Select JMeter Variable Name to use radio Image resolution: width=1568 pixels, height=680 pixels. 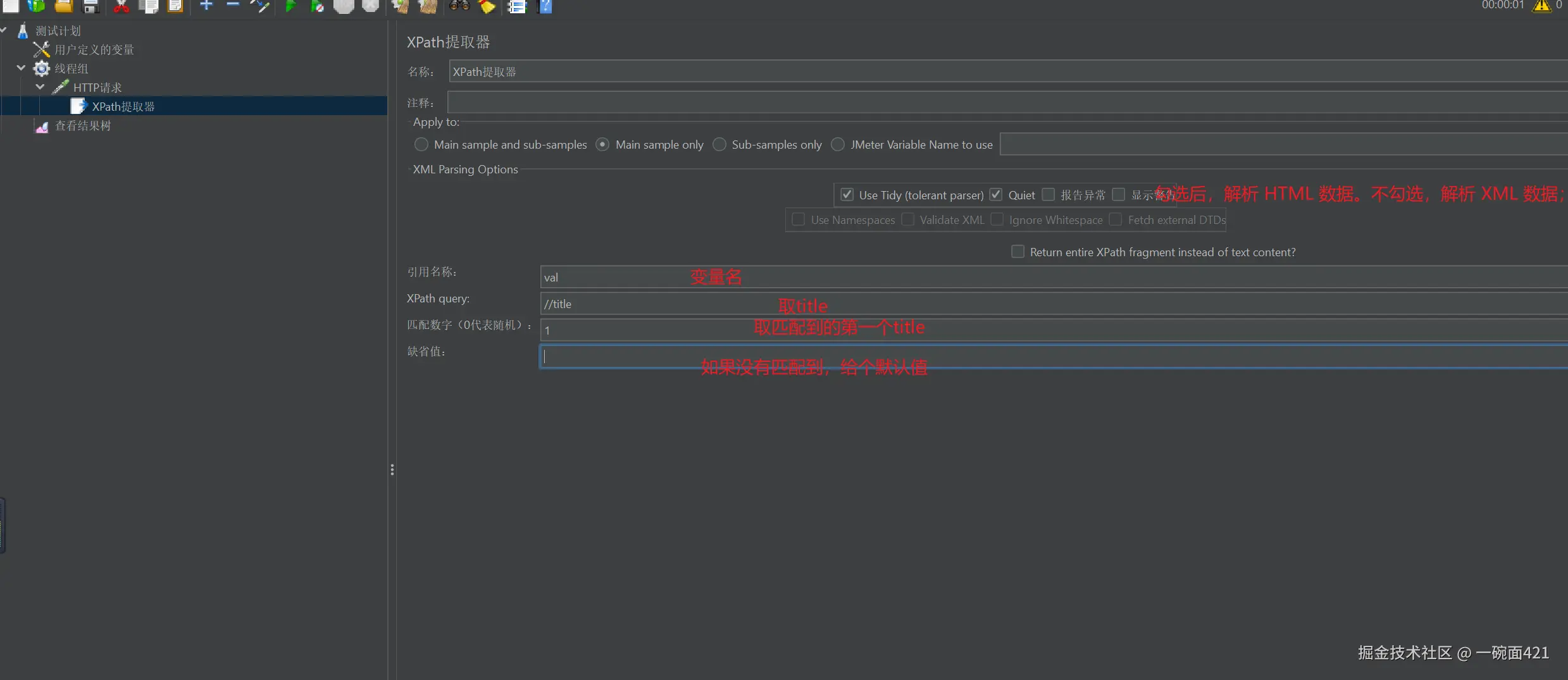click(837, 145)
